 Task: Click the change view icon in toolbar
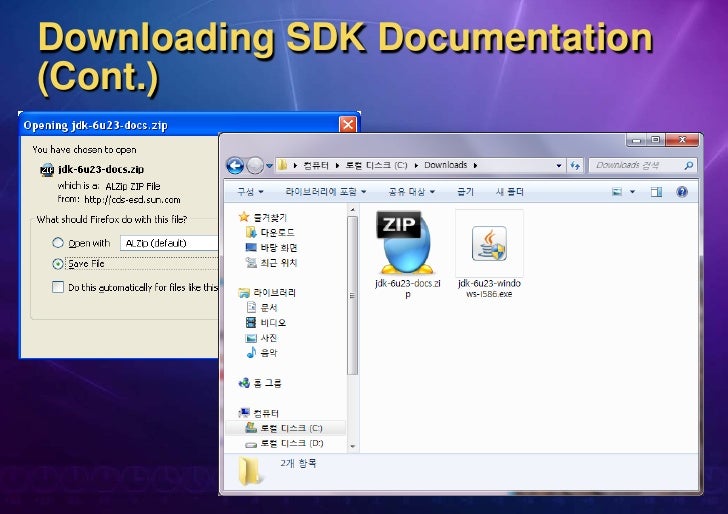pyautogui.click(x=617, y=192)
